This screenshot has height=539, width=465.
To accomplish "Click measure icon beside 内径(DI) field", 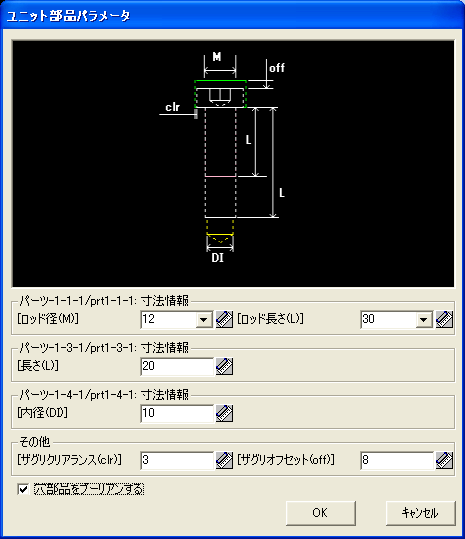I will tap(224, 413).
